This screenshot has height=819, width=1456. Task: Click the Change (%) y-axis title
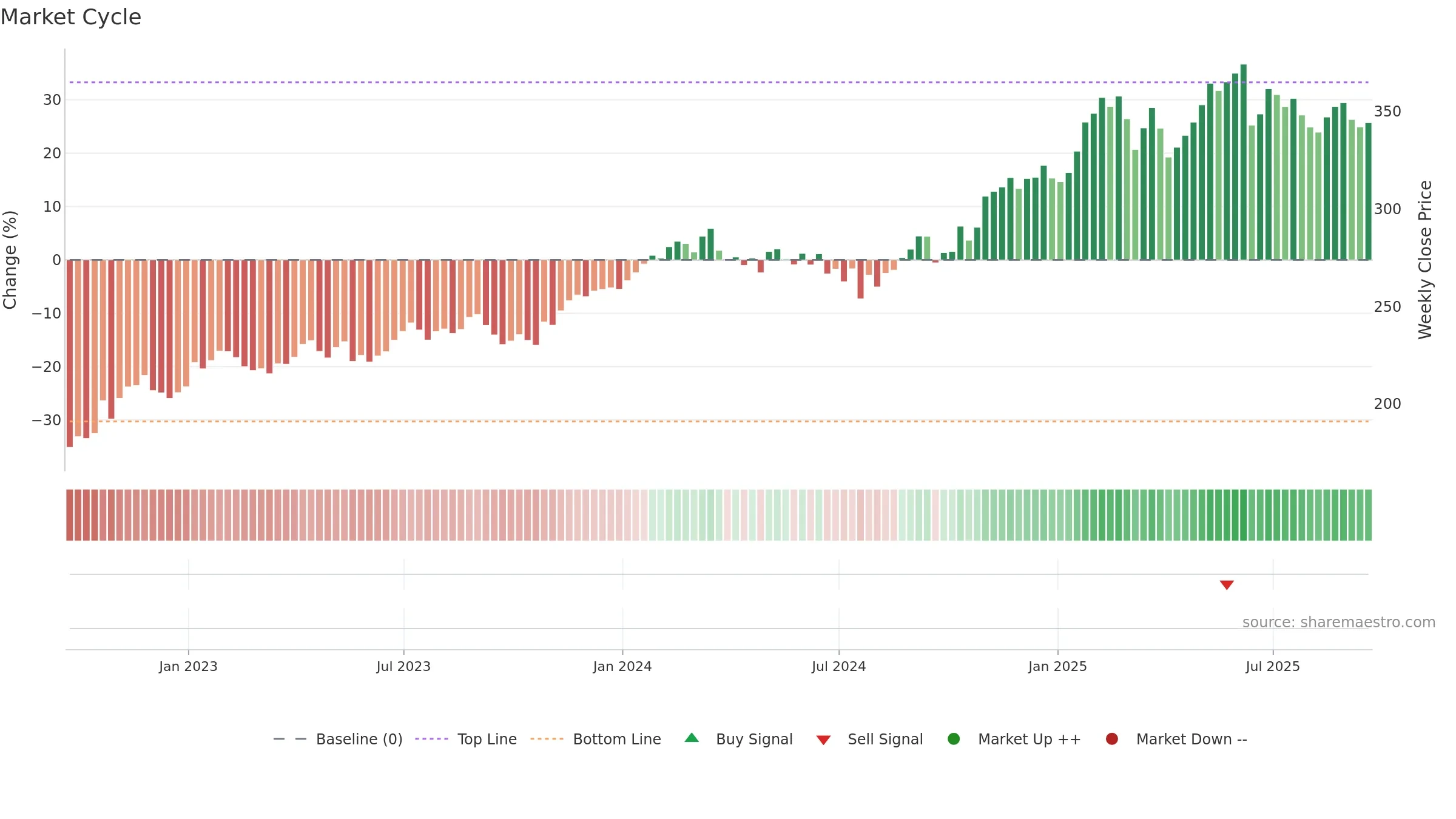click(10, 260)
